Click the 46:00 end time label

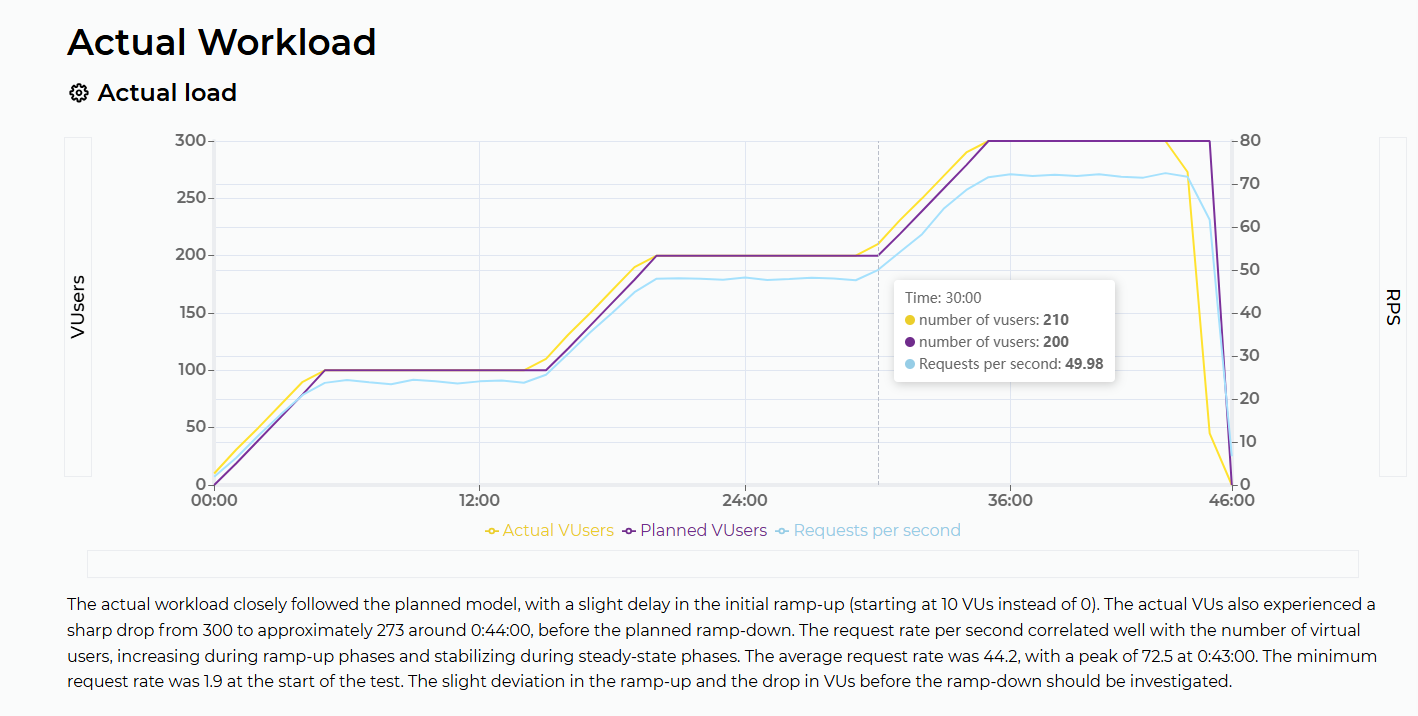[x=1231, y=500]
